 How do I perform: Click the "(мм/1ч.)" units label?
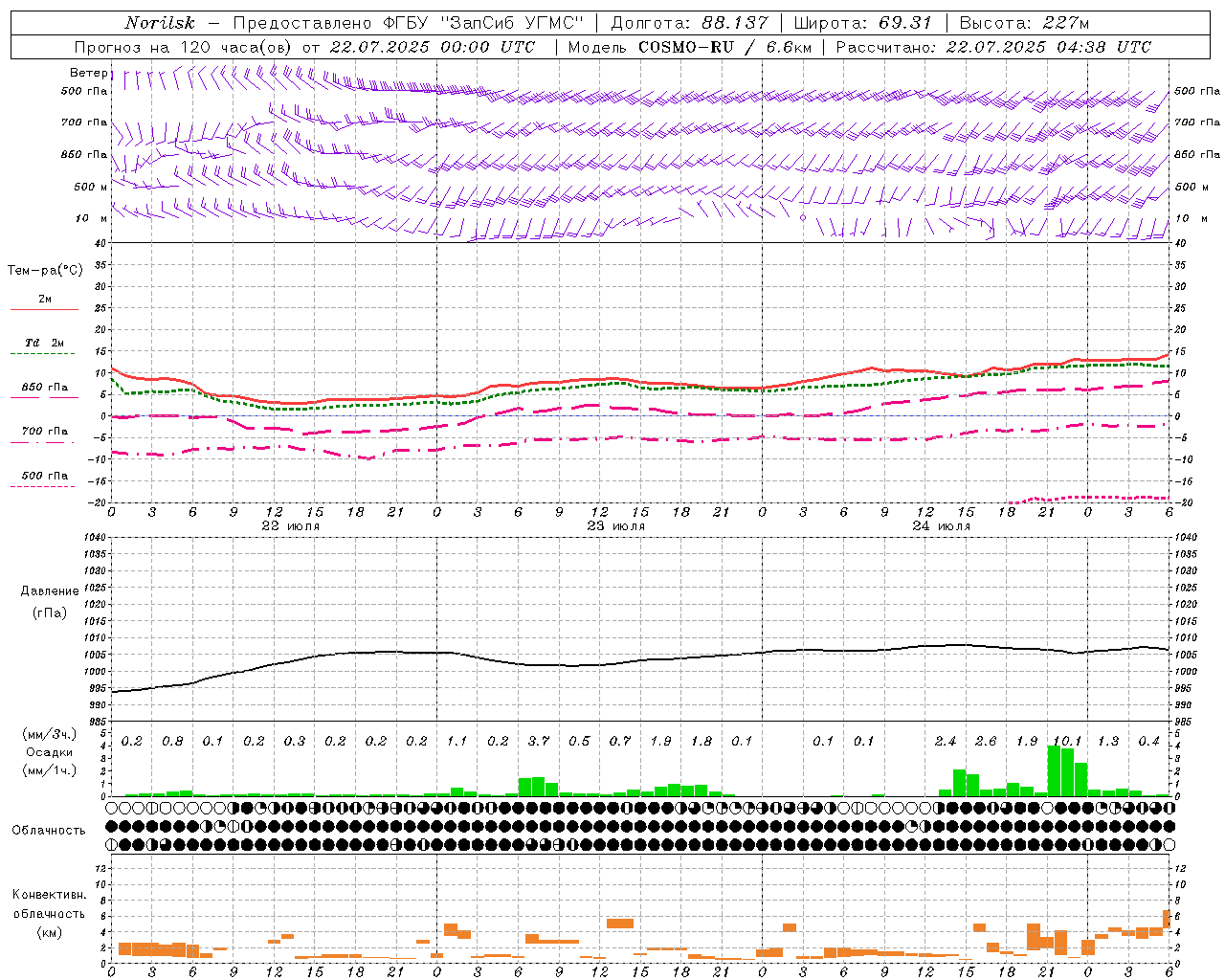click(49, 770)
